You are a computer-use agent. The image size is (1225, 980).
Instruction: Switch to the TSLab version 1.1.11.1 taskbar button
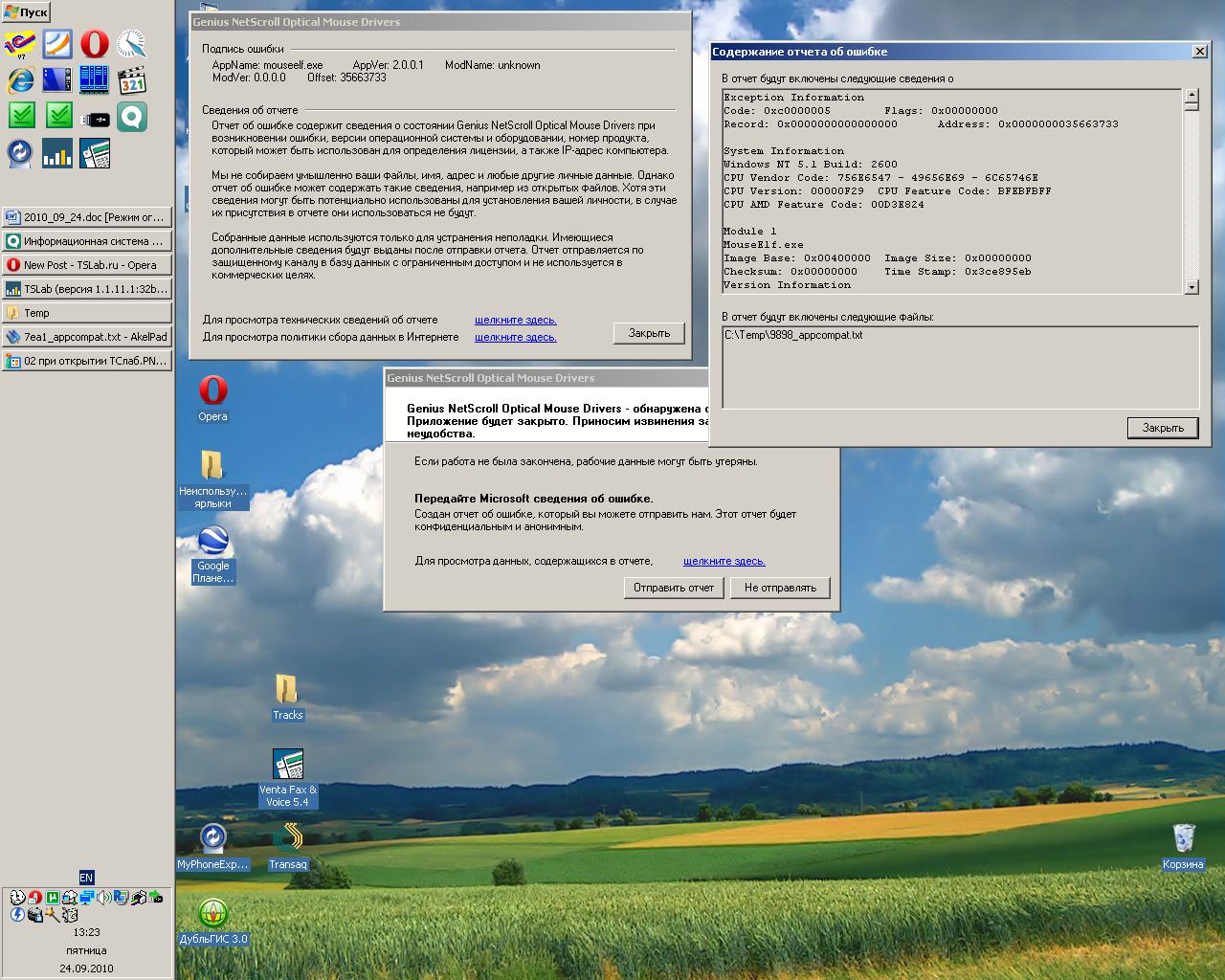coord(87,289)
